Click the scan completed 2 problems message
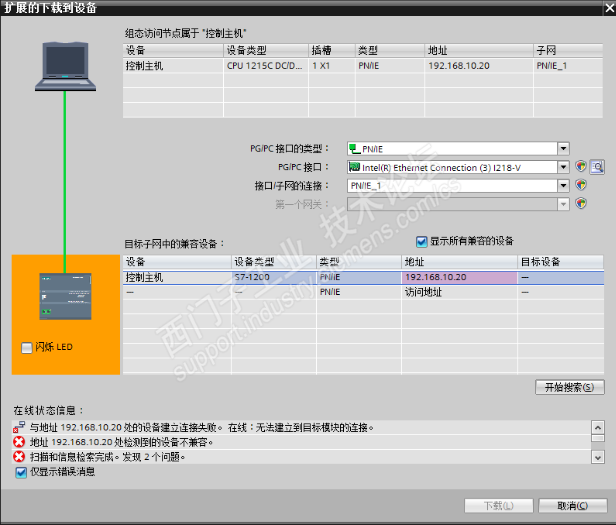 tap(108, 457)
